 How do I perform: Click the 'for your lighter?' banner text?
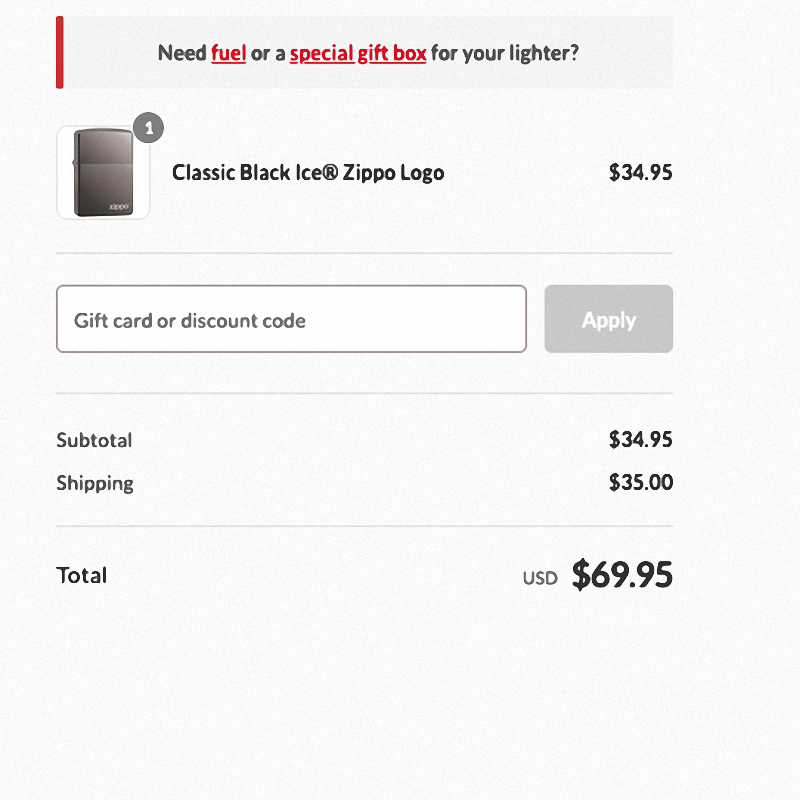tap(505, 54)
